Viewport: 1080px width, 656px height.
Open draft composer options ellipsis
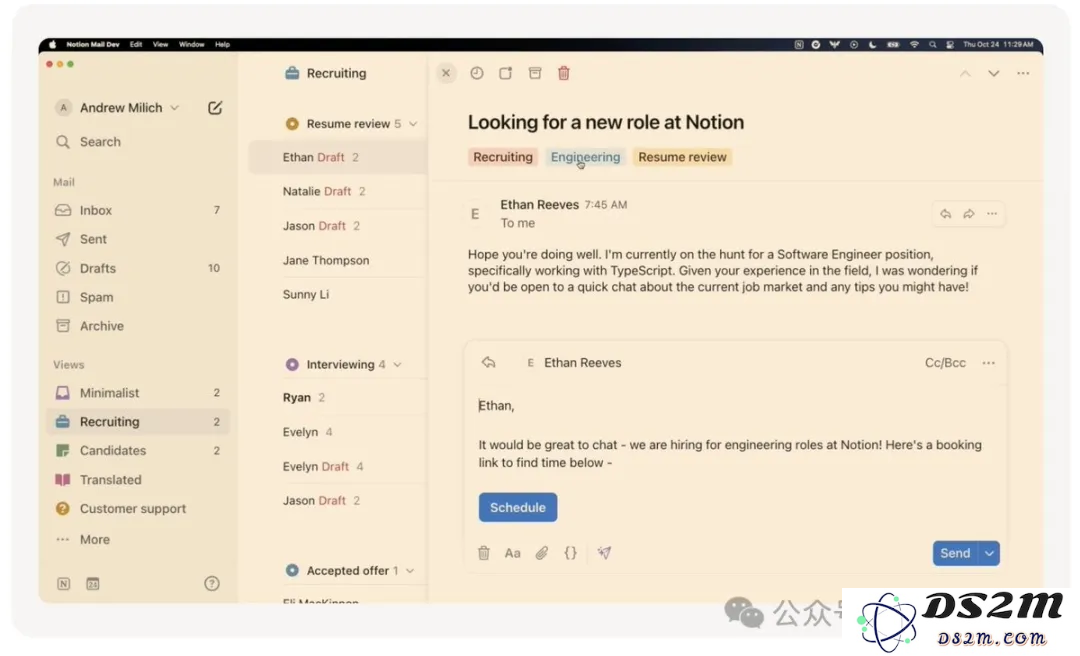[988, 363]
